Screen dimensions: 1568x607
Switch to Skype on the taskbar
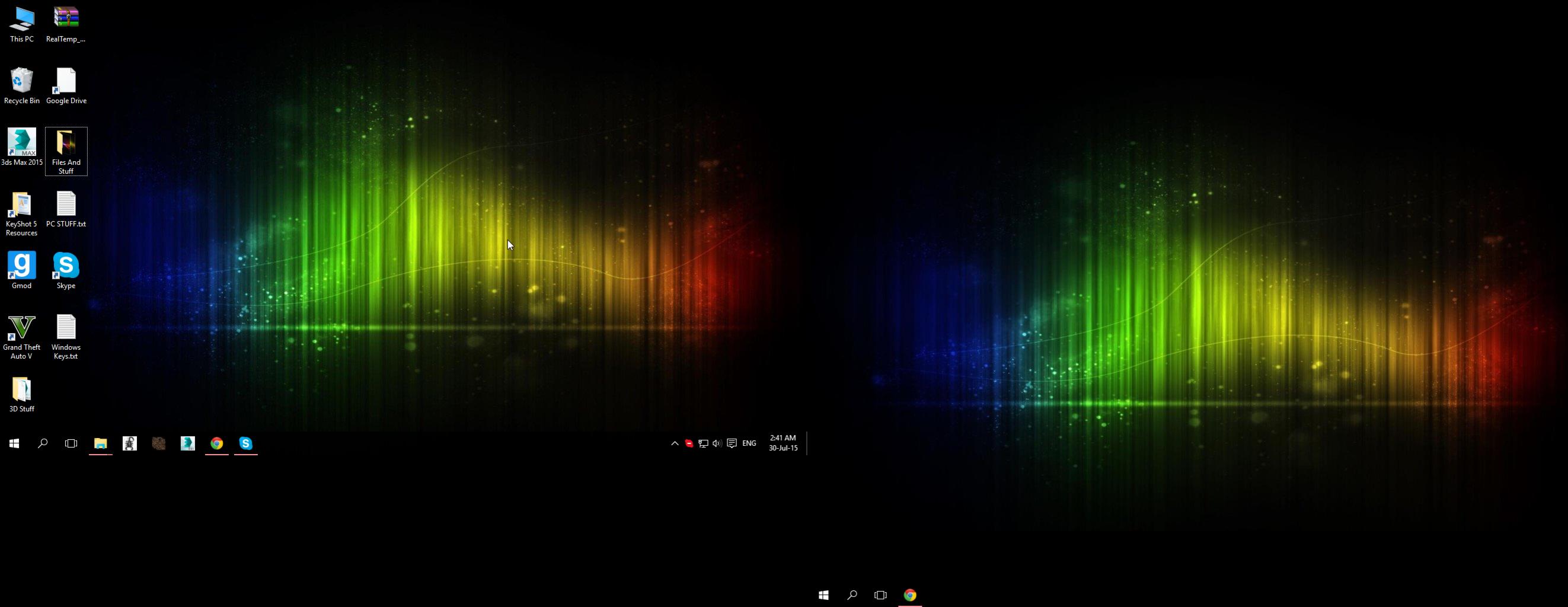(246, 443)
